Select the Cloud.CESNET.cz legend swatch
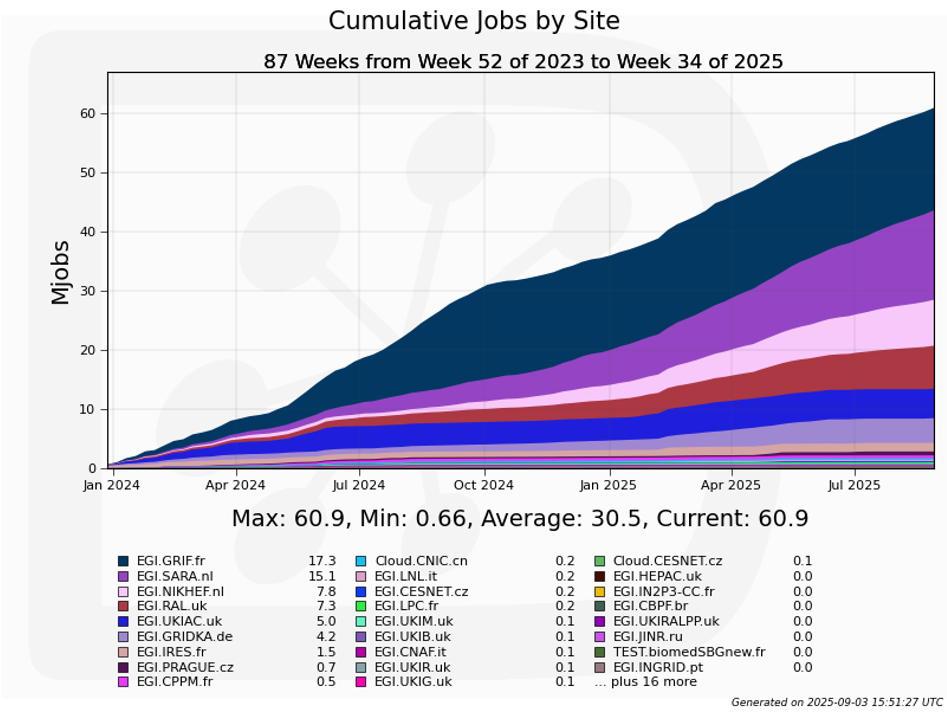This screenshot has height=712, width=947. click(600, 562)
